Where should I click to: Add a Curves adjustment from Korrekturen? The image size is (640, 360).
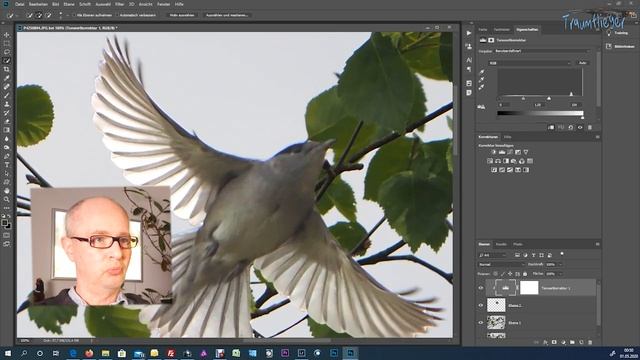[x=510, y=152]
